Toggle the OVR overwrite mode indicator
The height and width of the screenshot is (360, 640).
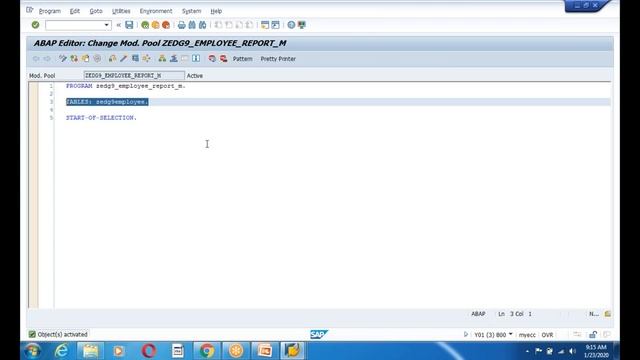point(547,335)
